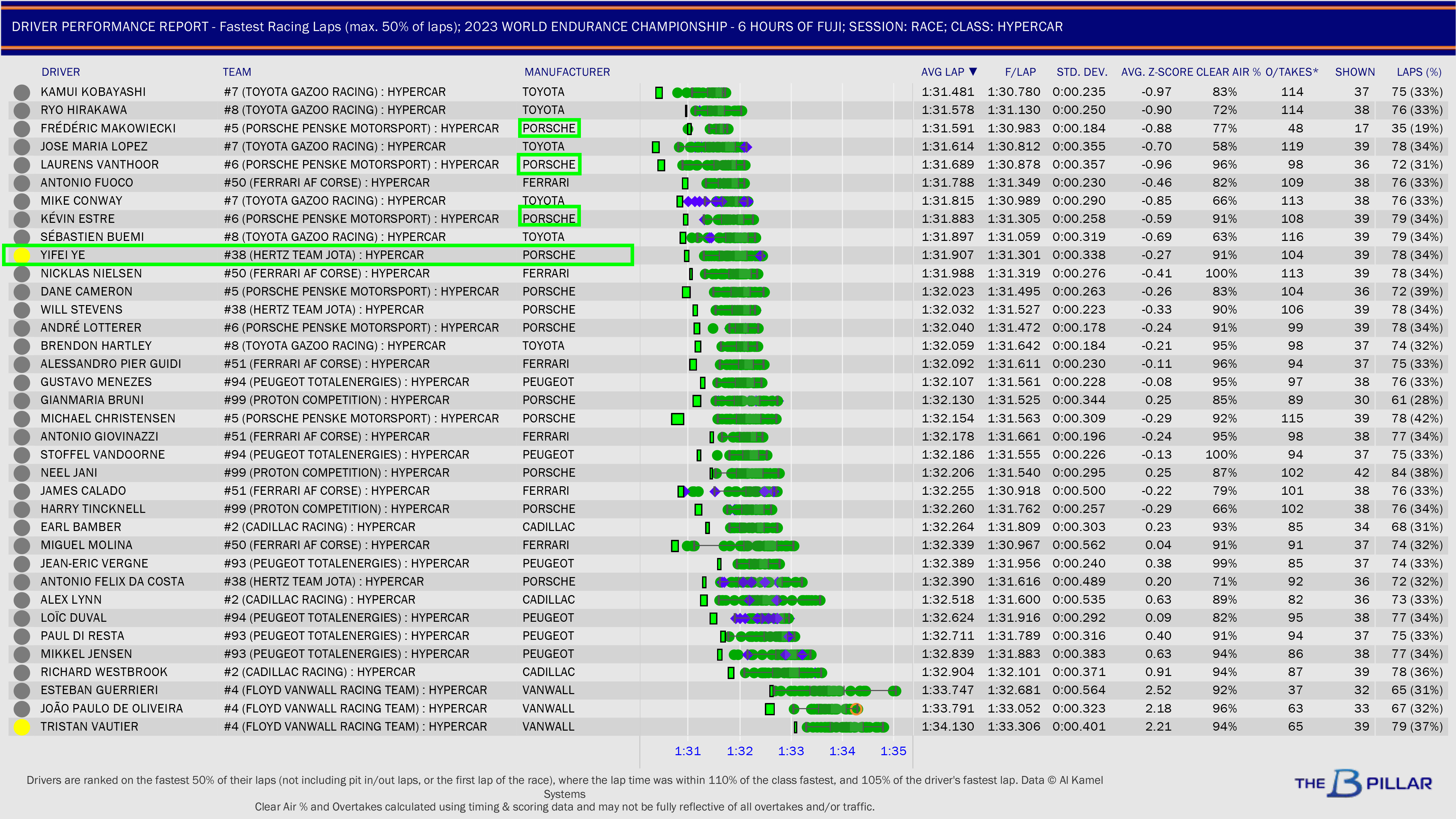Sort by the AVG LAP column arrow
This screenshot has width=1456, height=819.
pyautogui.click(x=973, y=72)
